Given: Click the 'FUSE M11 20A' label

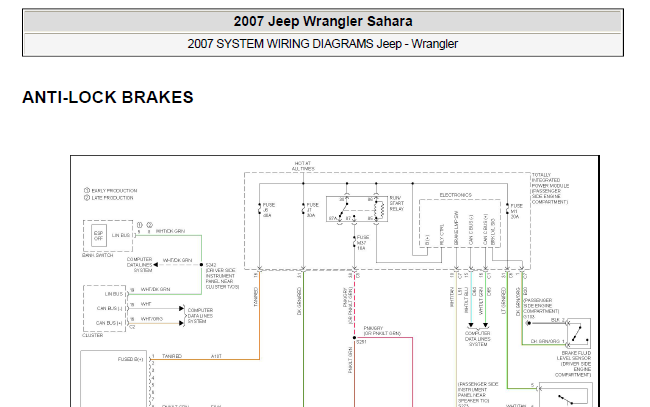Looking at the screenshot, I should [517, 211].
